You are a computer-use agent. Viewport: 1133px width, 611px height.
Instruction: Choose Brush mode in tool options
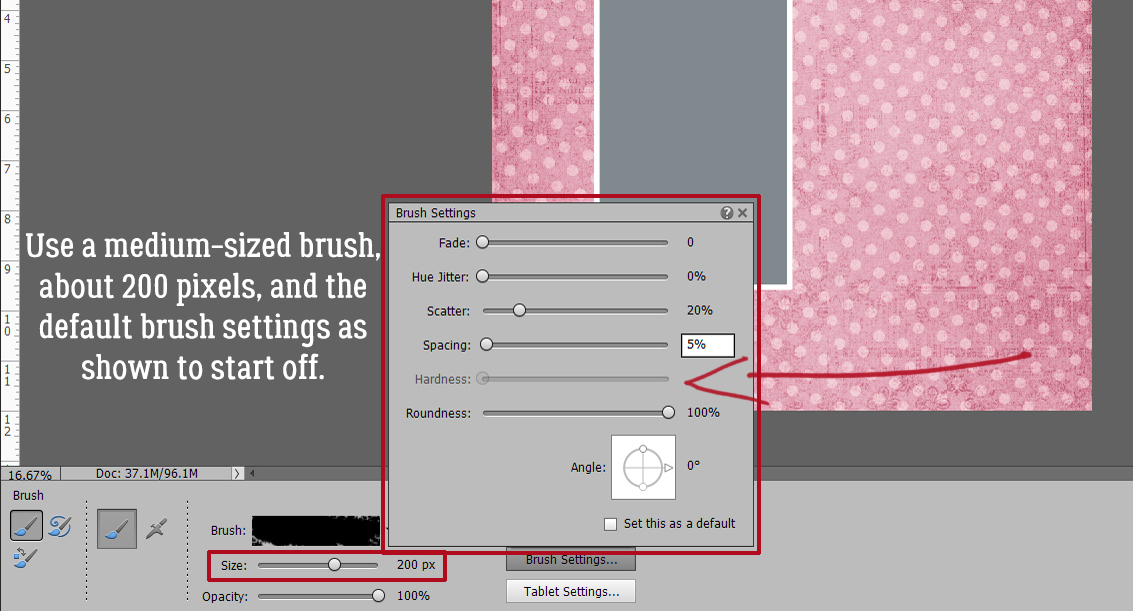point(116,529)
